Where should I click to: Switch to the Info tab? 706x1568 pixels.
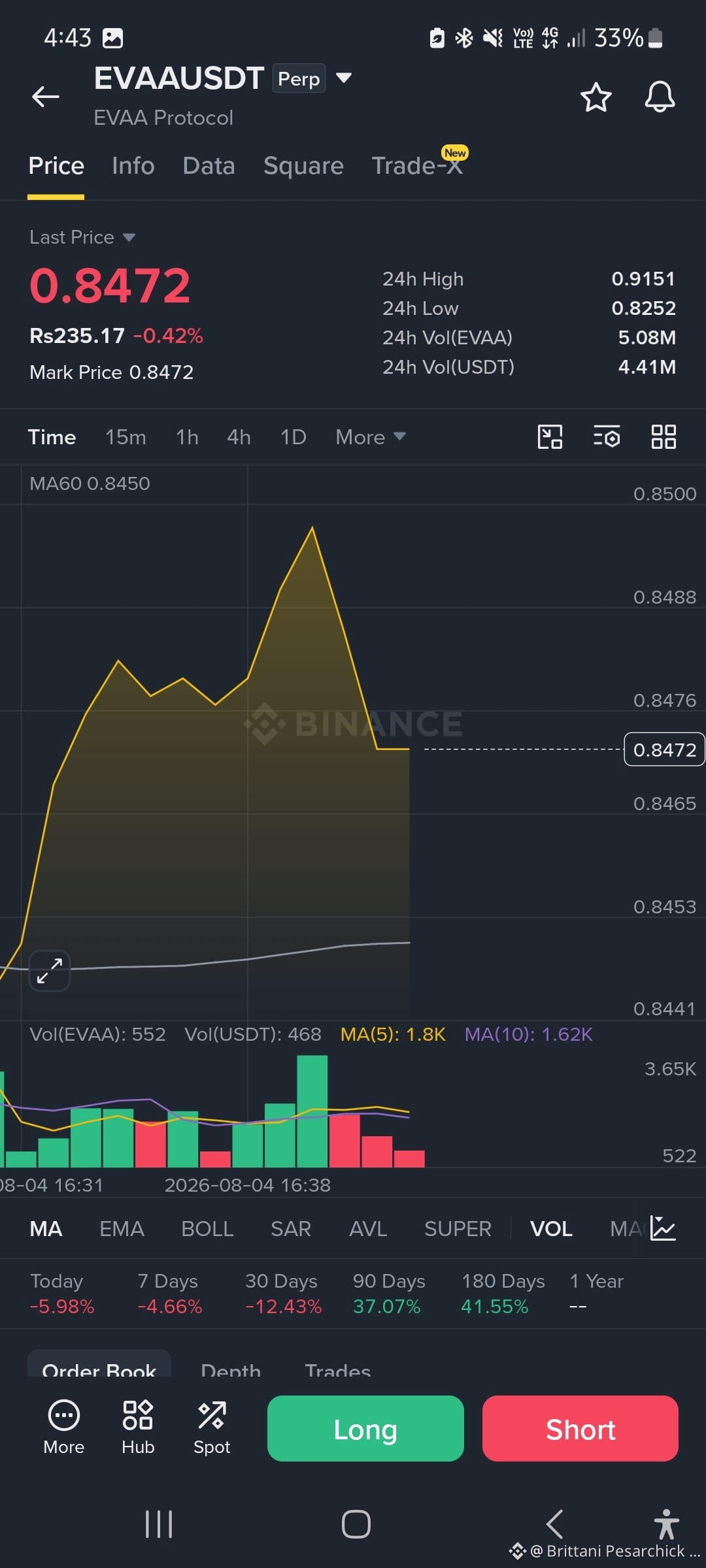tap(133, 166)
